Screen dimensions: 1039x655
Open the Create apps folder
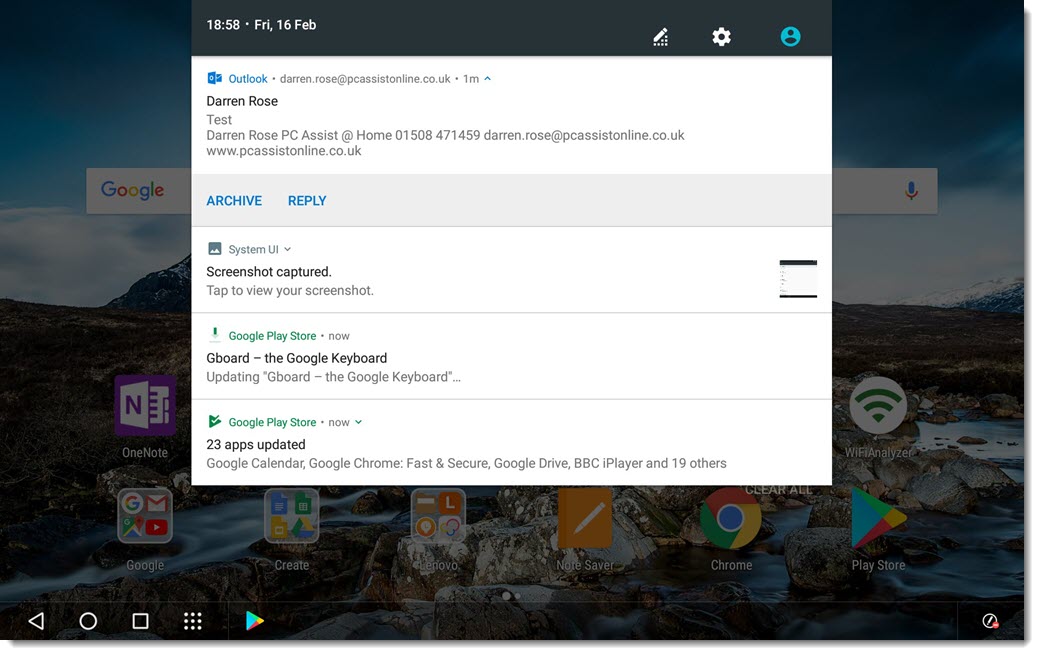291,517
